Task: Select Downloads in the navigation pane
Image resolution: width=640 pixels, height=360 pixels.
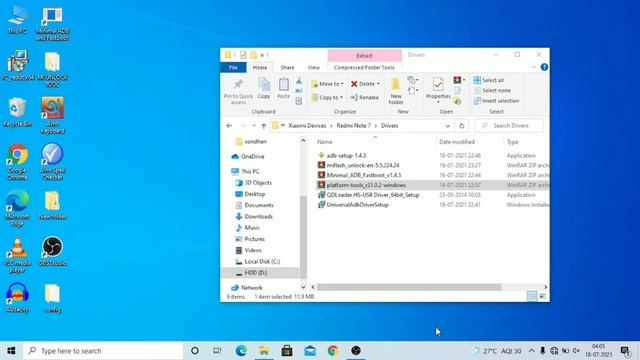Action: pyautogui.click(x=258, y=216)
